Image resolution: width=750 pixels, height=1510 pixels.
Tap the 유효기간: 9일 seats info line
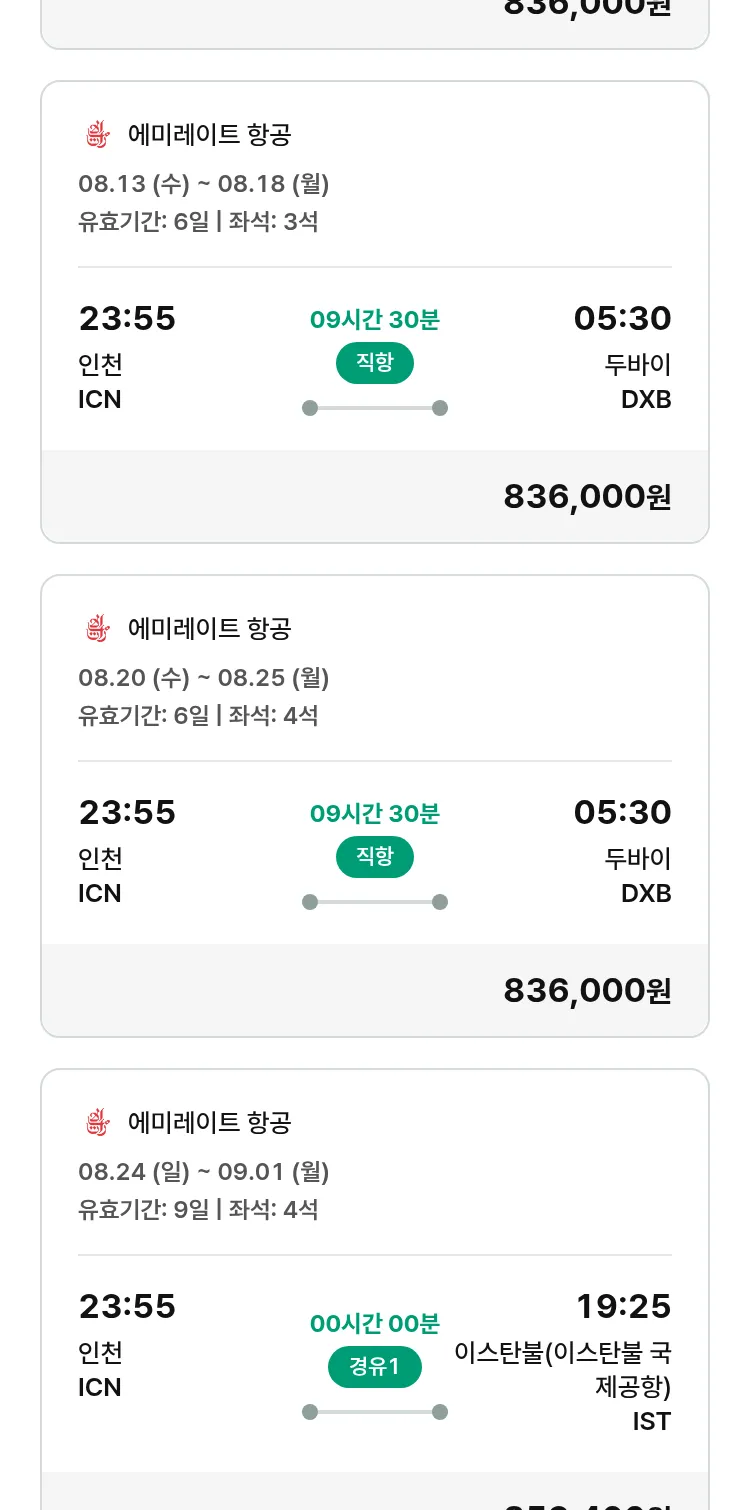click(x=198, y=1210)
